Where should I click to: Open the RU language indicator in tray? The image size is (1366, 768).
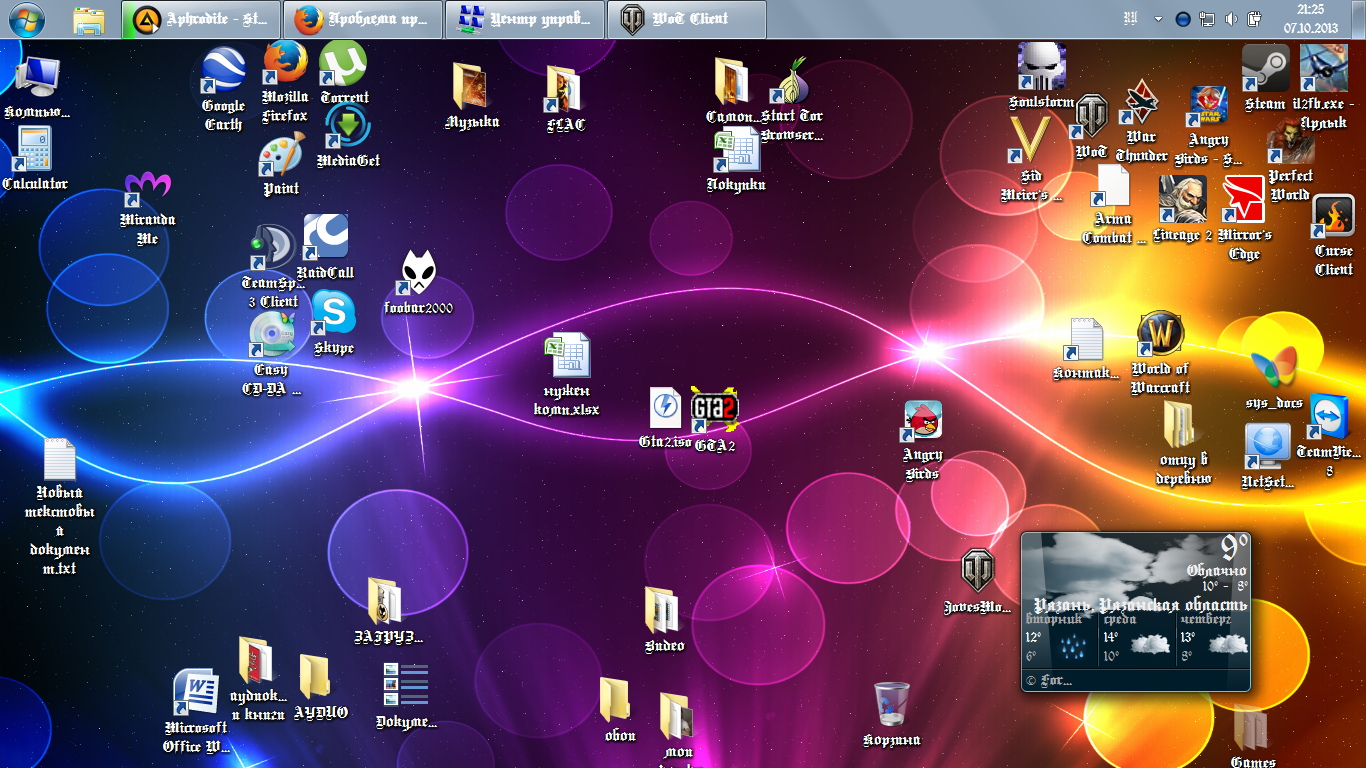click(1132, 19)
